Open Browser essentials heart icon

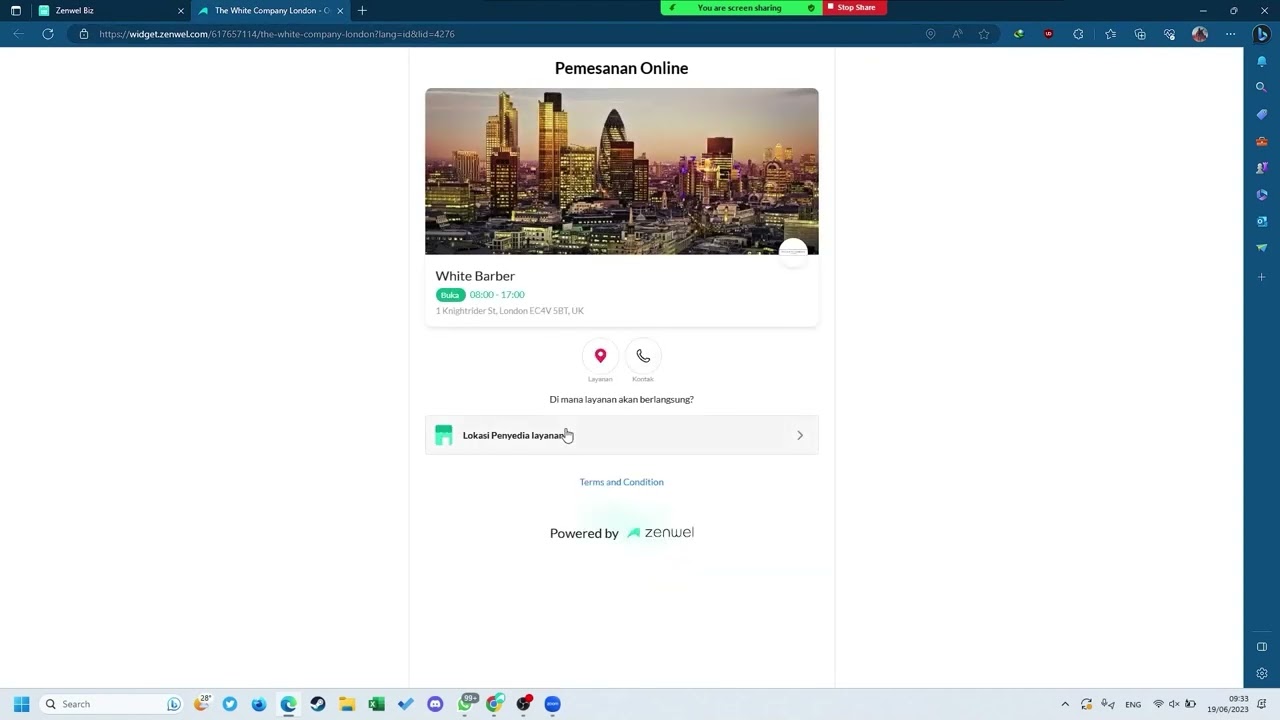point(1169,34)
